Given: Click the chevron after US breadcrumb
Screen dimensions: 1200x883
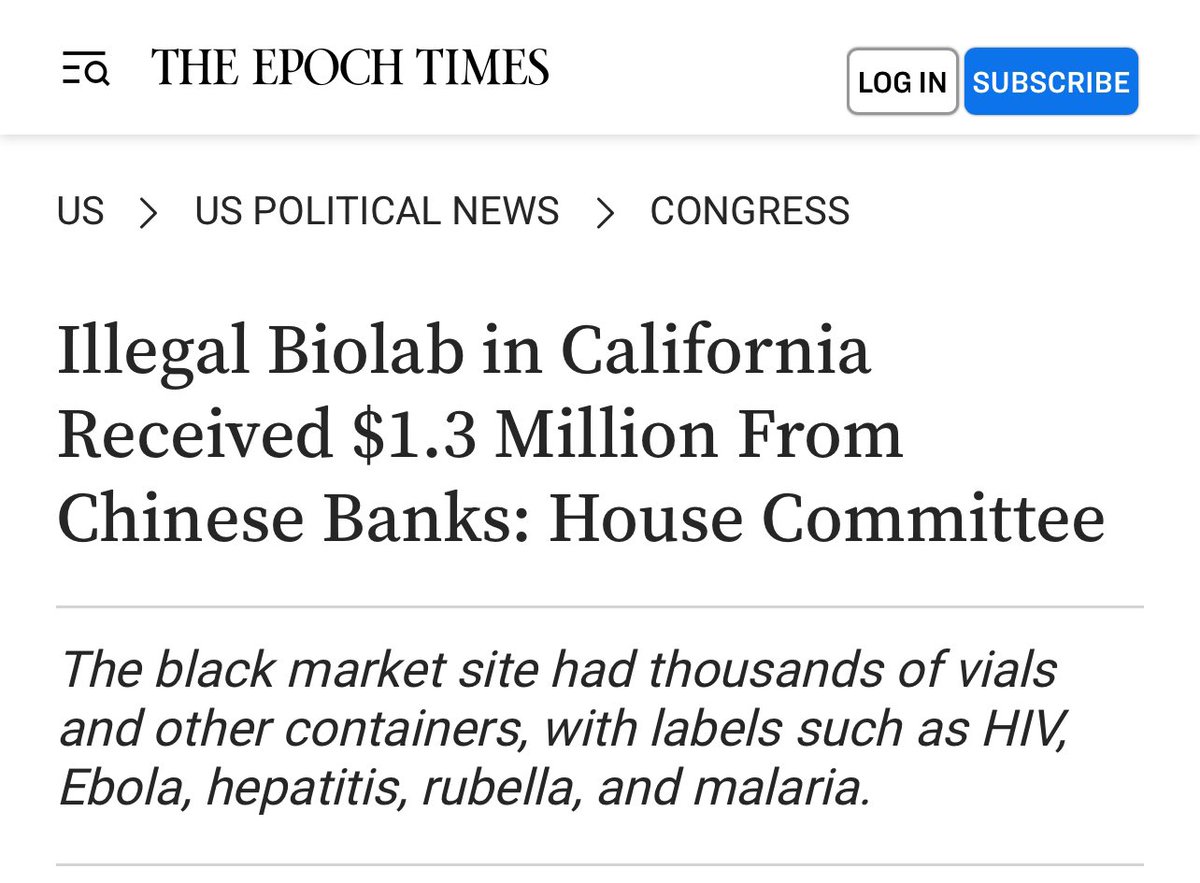Looking at the screenshot, I should (x=149, y=212).
